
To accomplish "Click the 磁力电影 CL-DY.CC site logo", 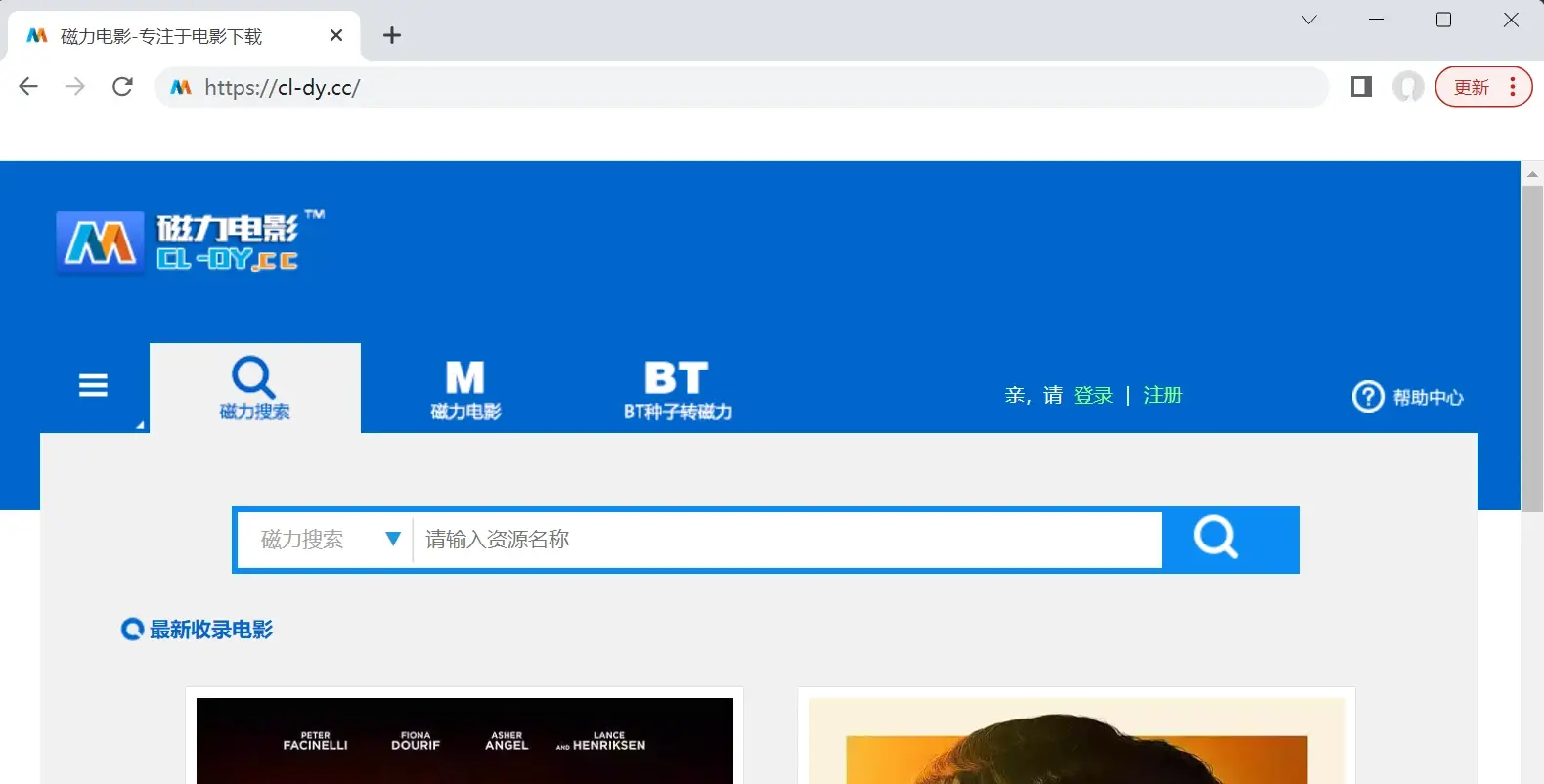I will tap(191, 241).
